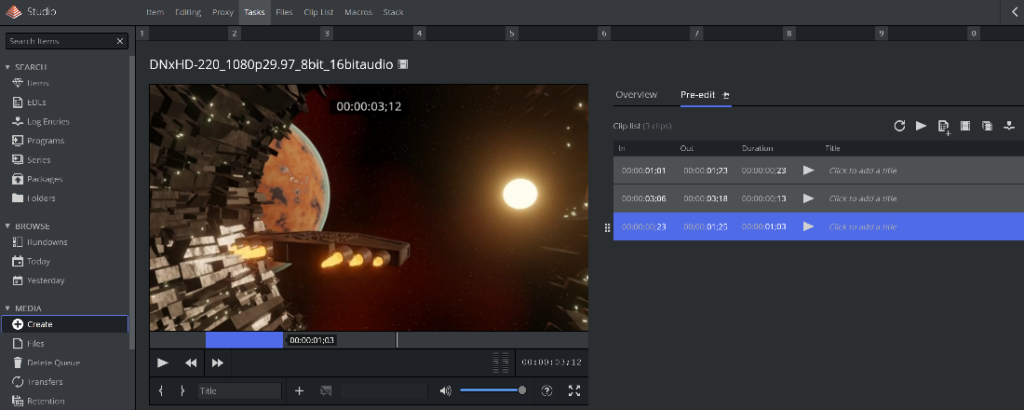1024x410 pixels.
Task: Collapse the side panel with the top-right chevron
Action: (1013, 12)
